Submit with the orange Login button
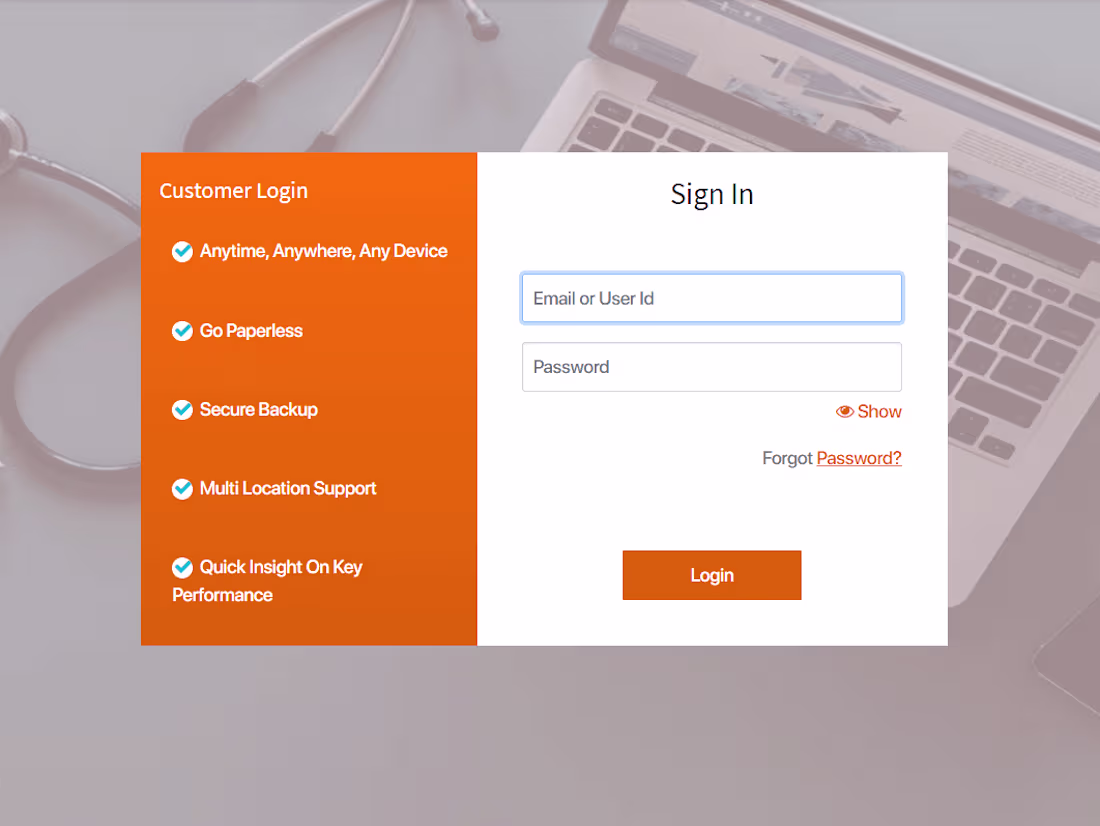 pyautogui.click(x=711, y=575)
